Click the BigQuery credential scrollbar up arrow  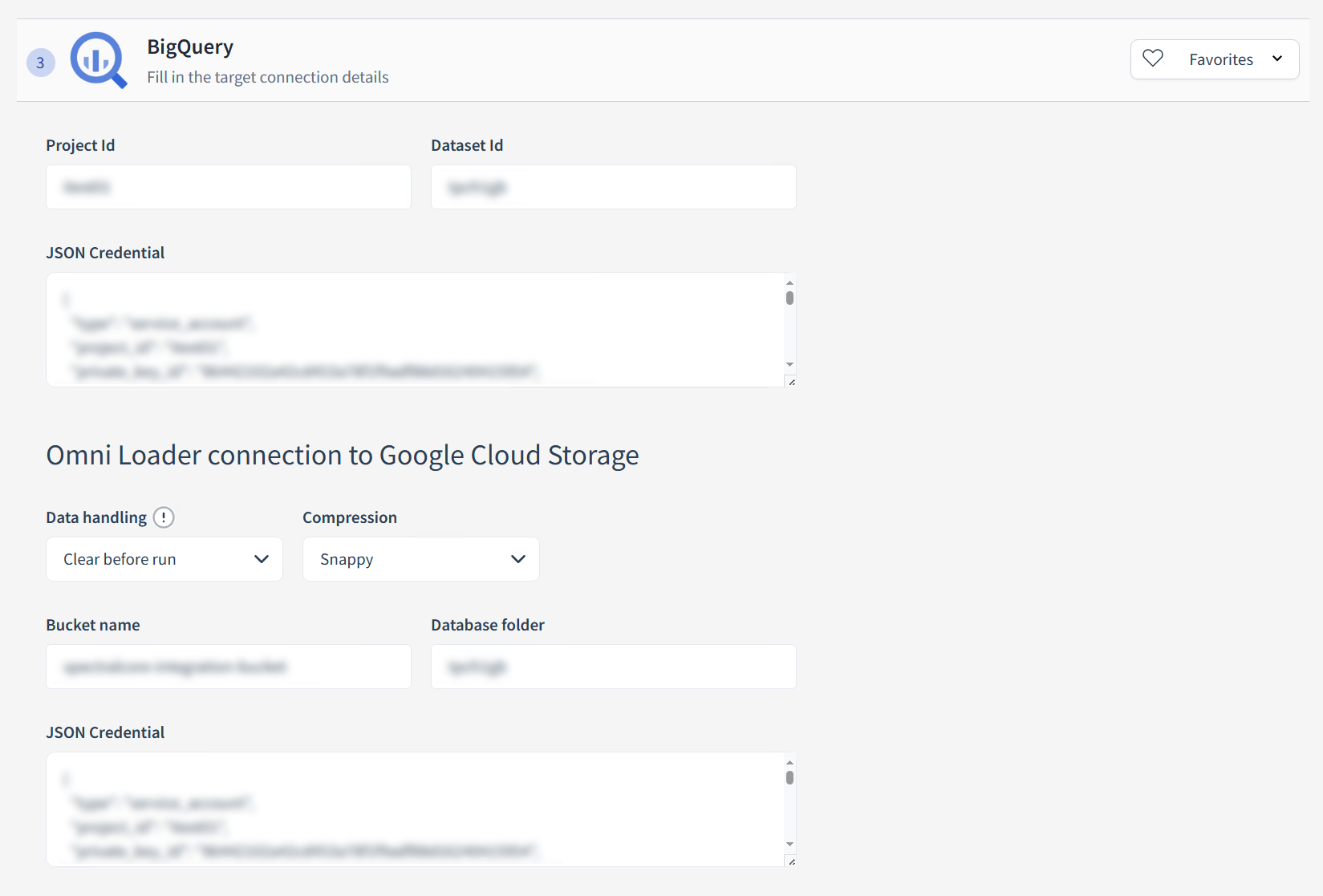click(790, 282)
